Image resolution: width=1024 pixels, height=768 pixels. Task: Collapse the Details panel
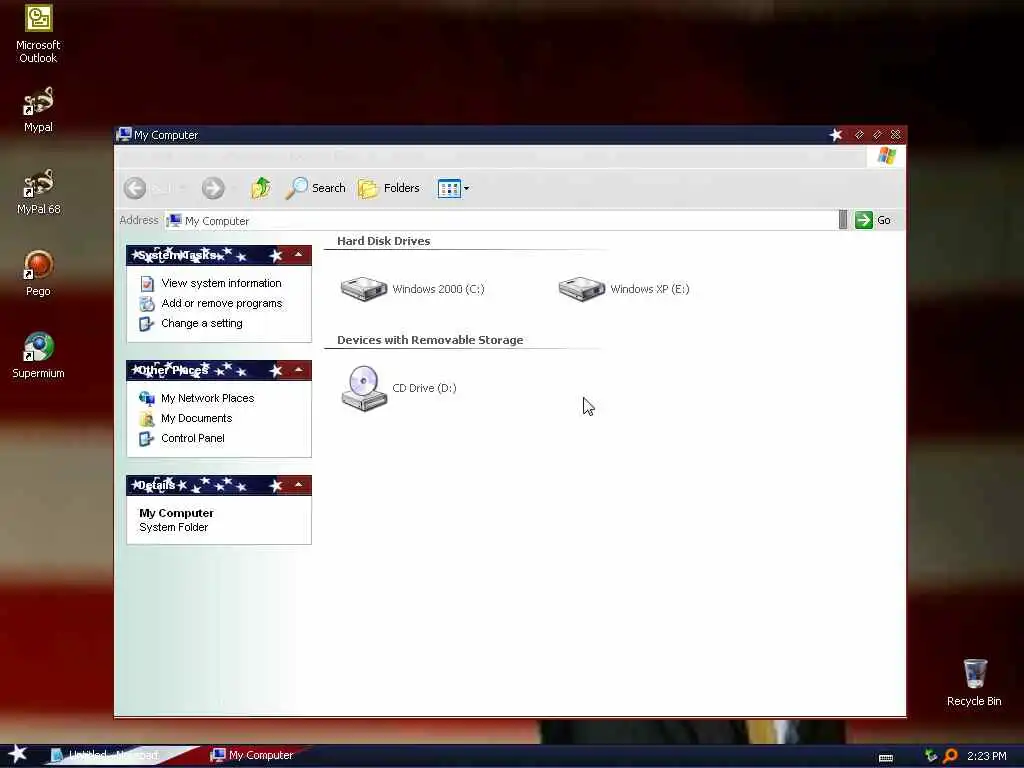click(298, 485)
